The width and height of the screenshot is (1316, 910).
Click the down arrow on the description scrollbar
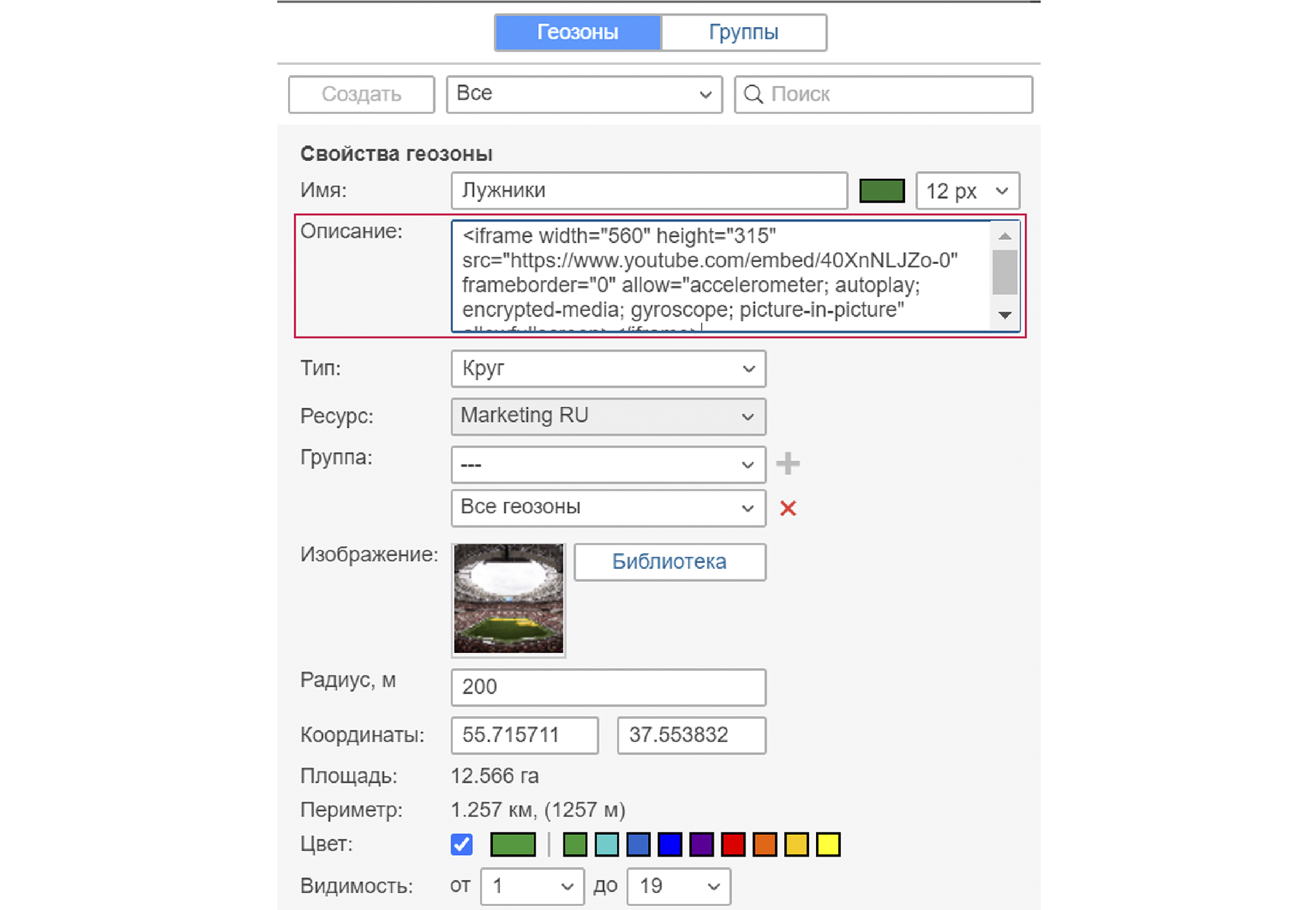coord(1004,316)
